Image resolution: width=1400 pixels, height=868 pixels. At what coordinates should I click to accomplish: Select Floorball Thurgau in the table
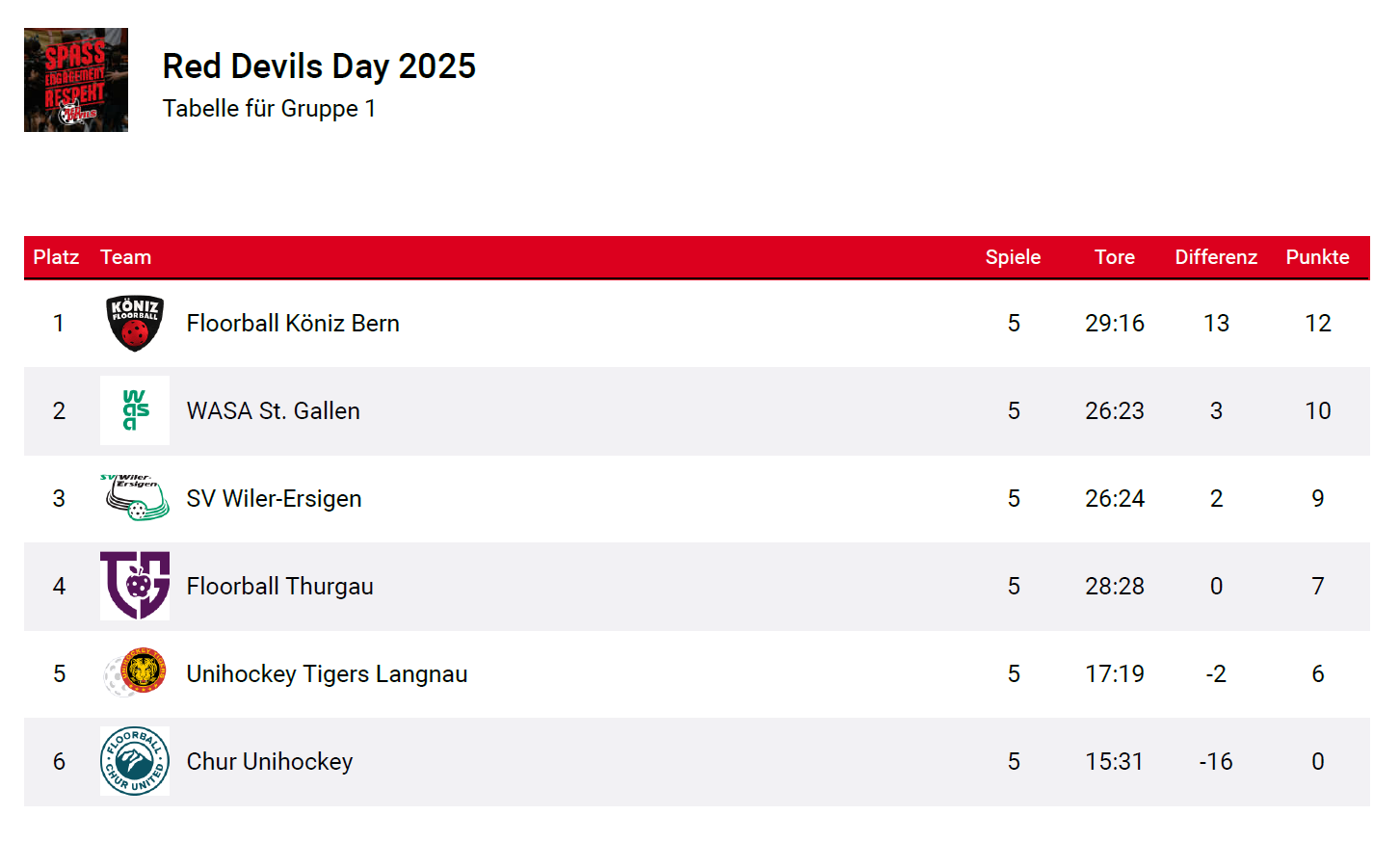[279, 587]
